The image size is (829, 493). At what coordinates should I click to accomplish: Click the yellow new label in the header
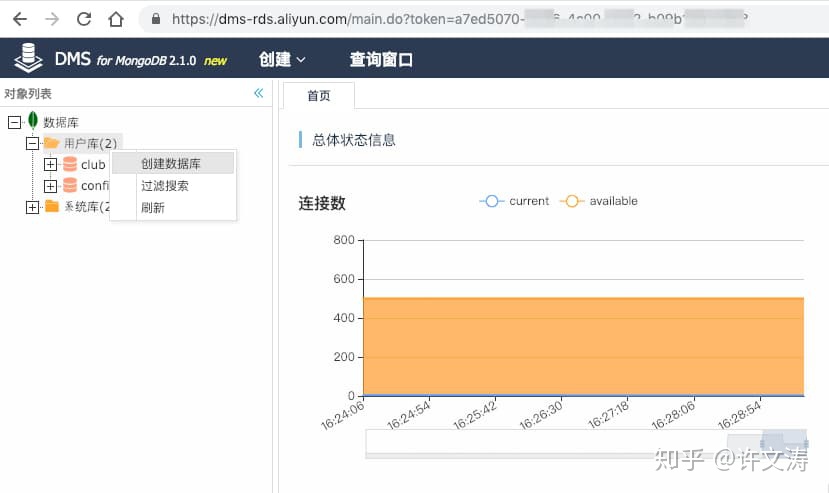tap(216, 61)
